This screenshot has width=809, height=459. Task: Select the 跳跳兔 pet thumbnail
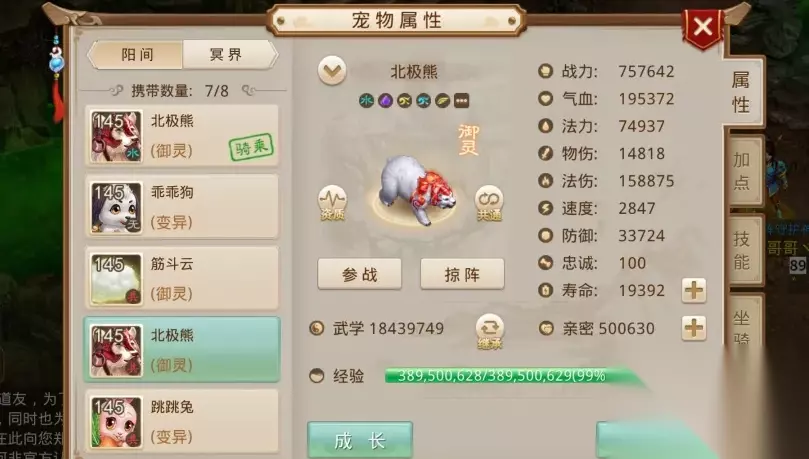(x=116, y=421)
